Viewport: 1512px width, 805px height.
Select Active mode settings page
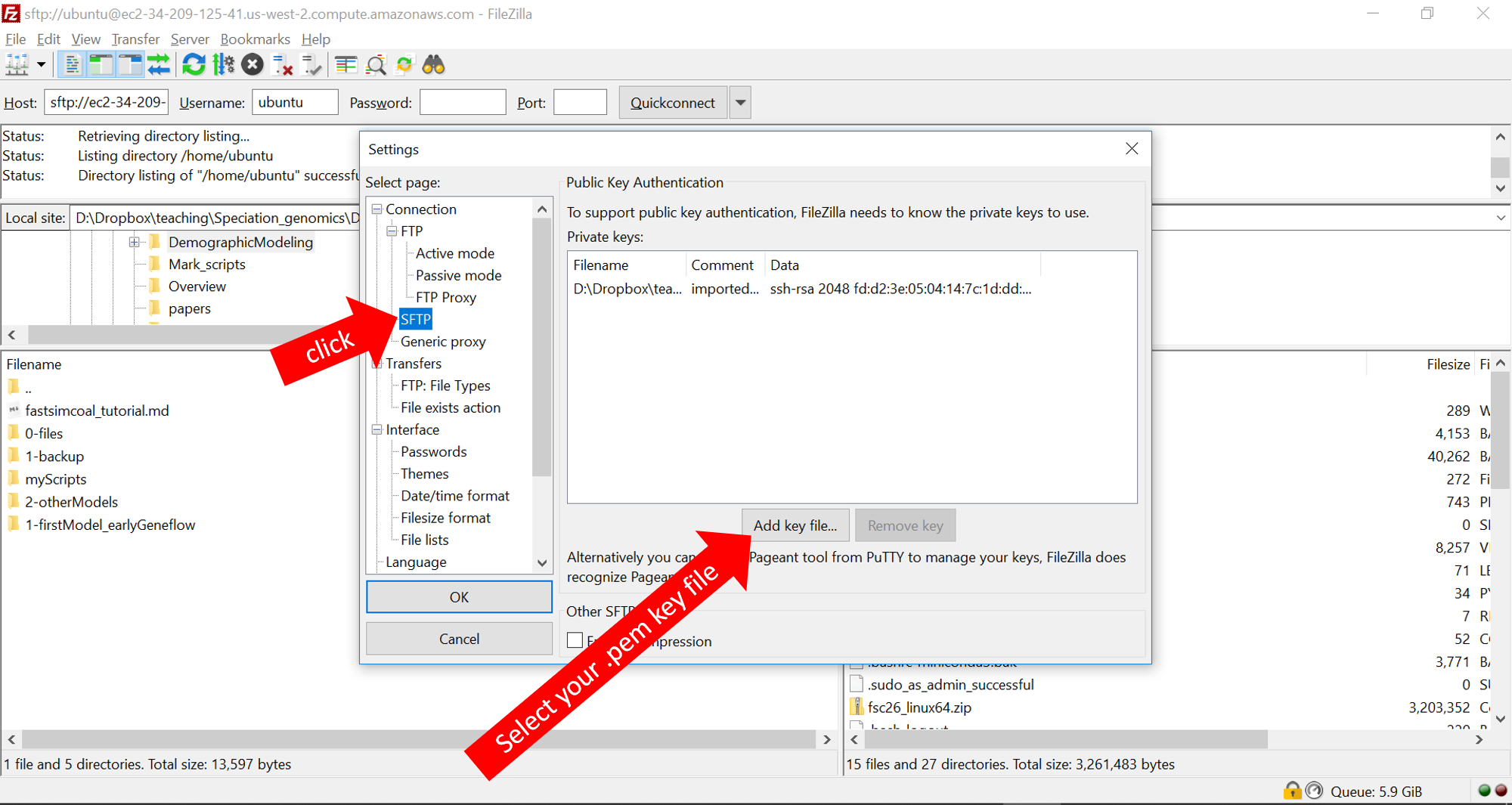coord(455,253)
